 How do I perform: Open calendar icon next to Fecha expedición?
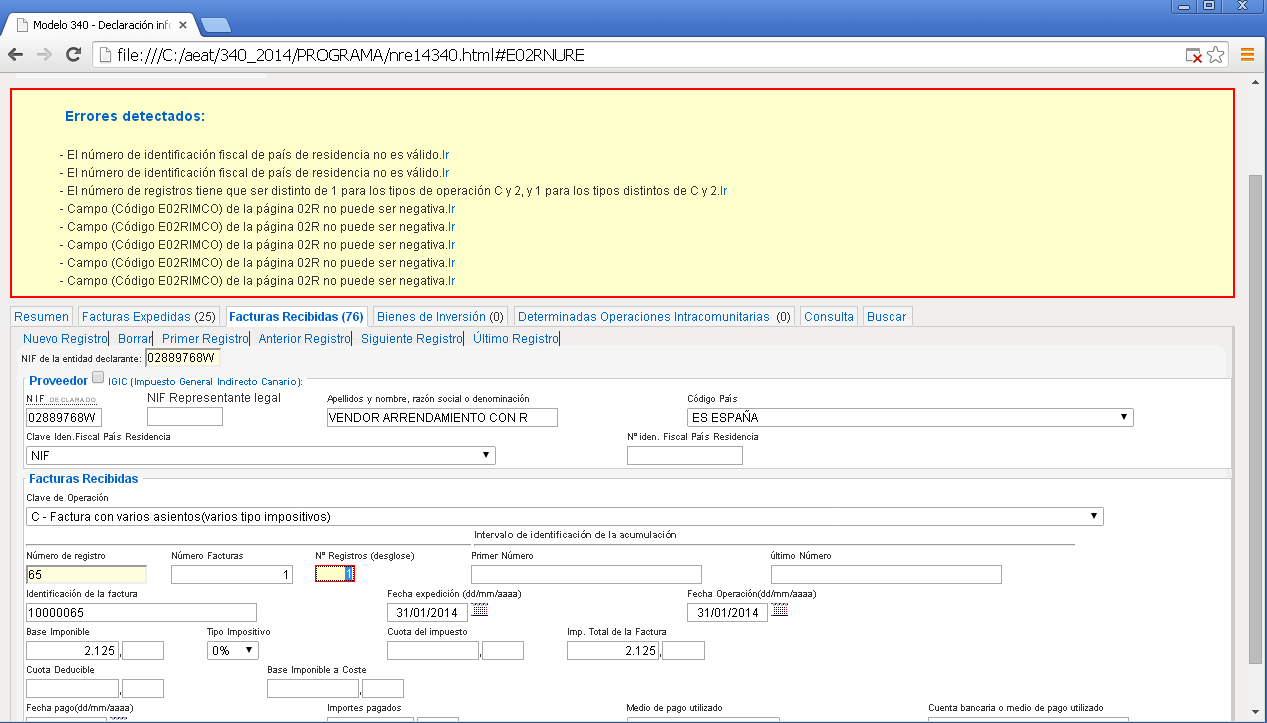pyautogui.click(x=480, y=611)
